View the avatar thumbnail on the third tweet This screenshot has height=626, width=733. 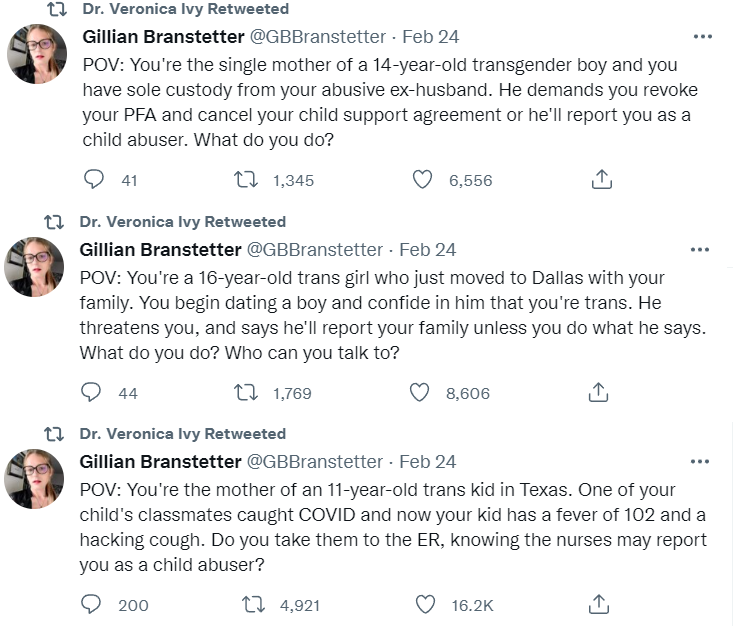point(34,479)
